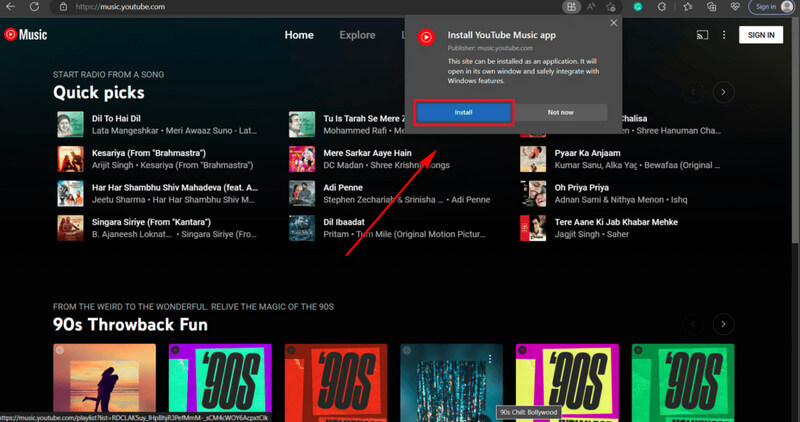Click the SIGN IN button
Screen dimensions: 800x422
[761, 35]
